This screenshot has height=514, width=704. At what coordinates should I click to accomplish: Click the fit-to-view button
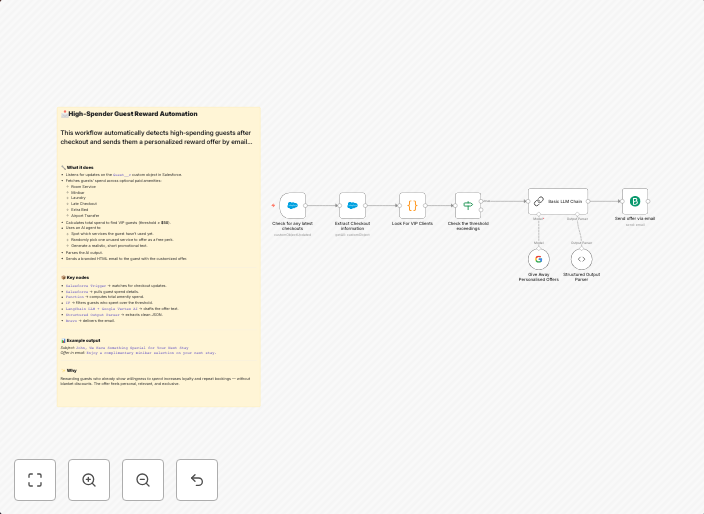pos(35,480)
